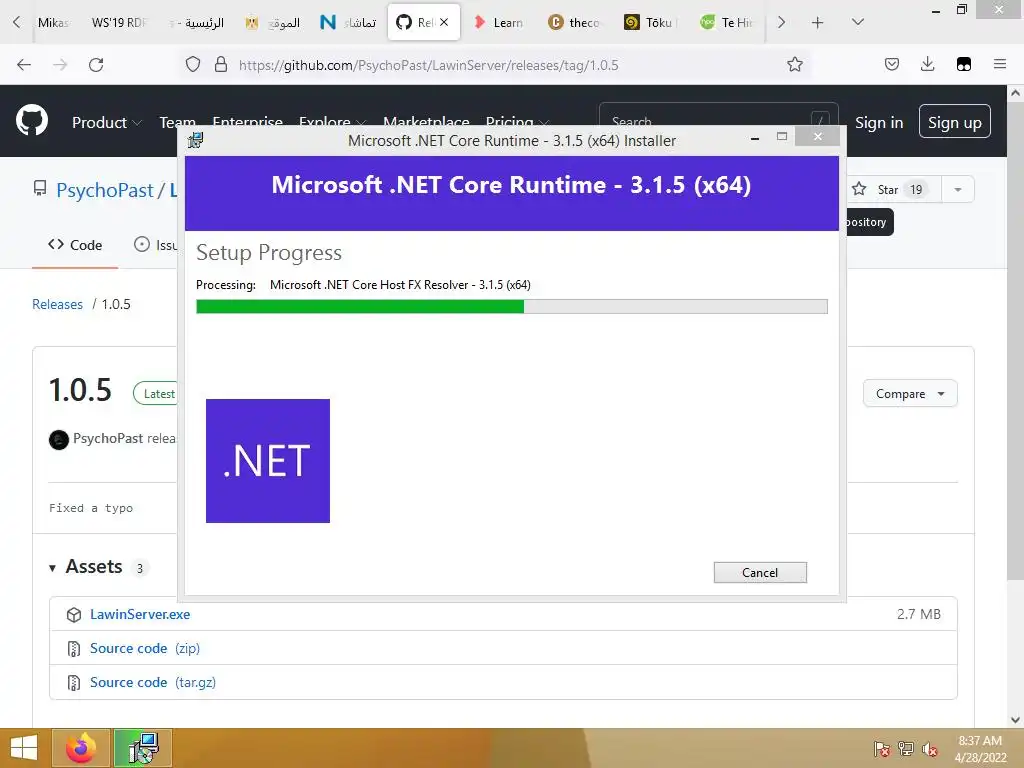Star the LawinServer repository

[894, 189]
